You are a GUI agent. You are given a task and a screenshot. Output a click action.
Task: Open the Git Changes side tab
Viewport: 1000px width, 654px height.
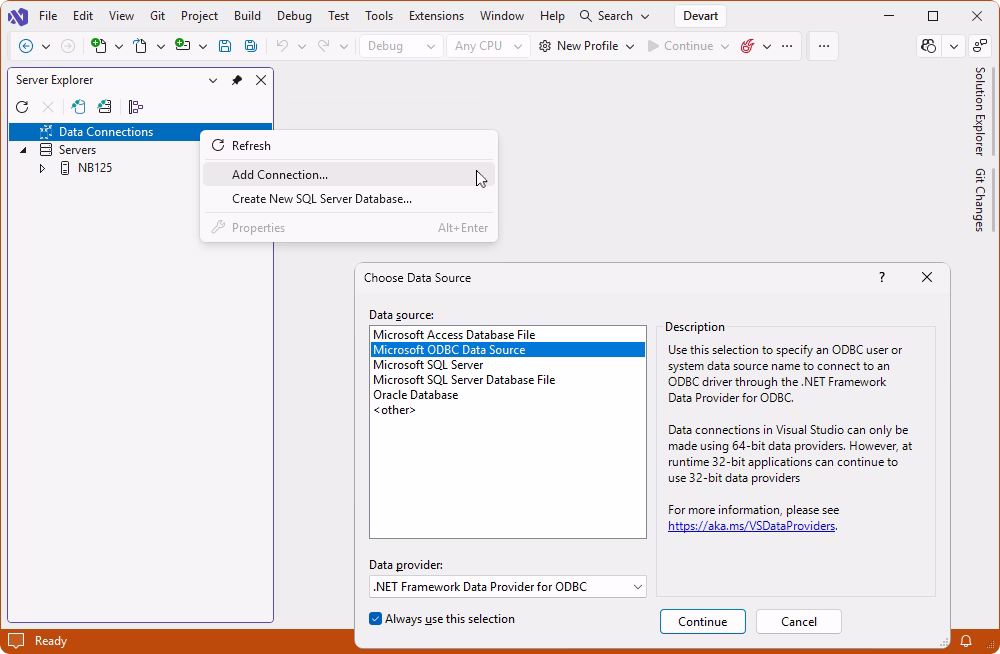point(980,200)
